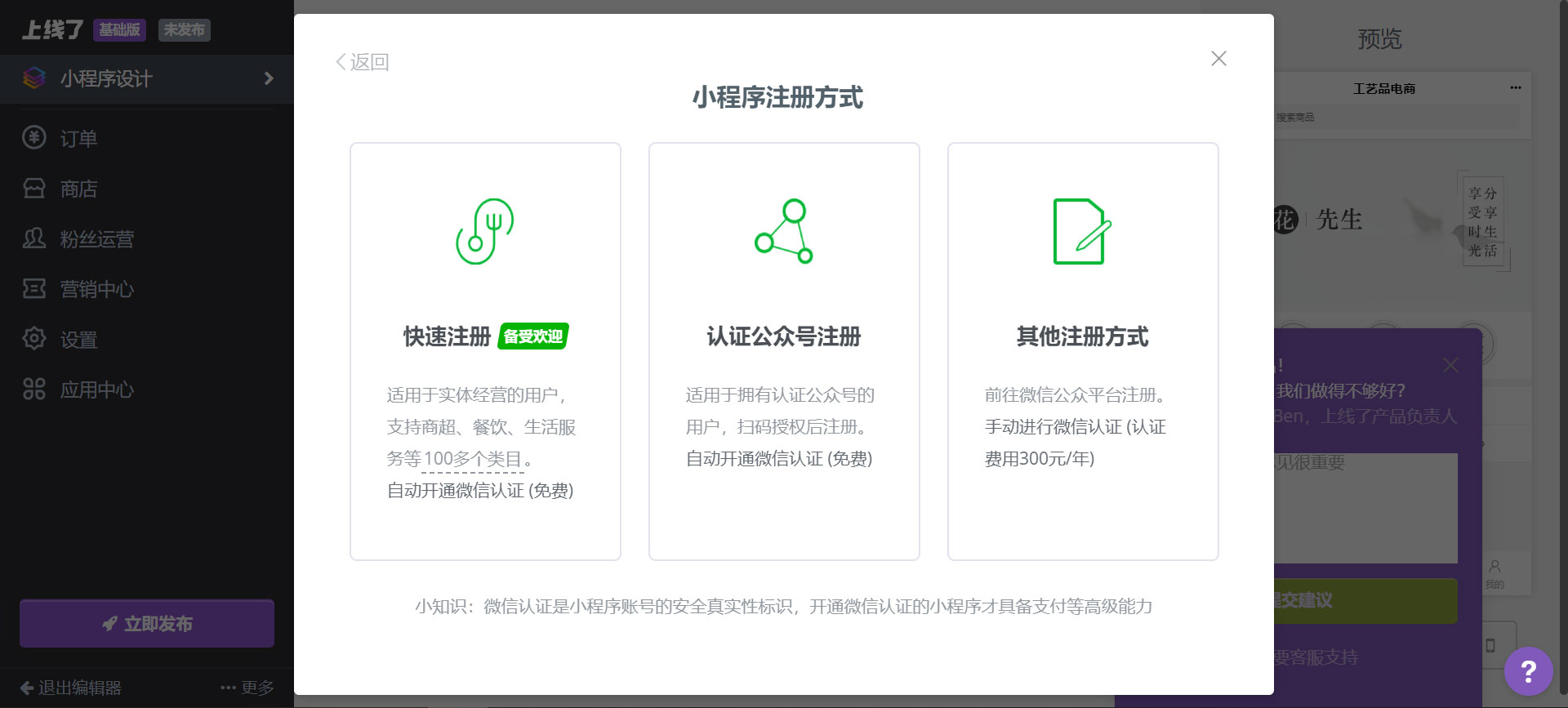The image size is (1568, 708).
Task: Click the yellow 提交建议 button
Action: [x=1365, y=601]
